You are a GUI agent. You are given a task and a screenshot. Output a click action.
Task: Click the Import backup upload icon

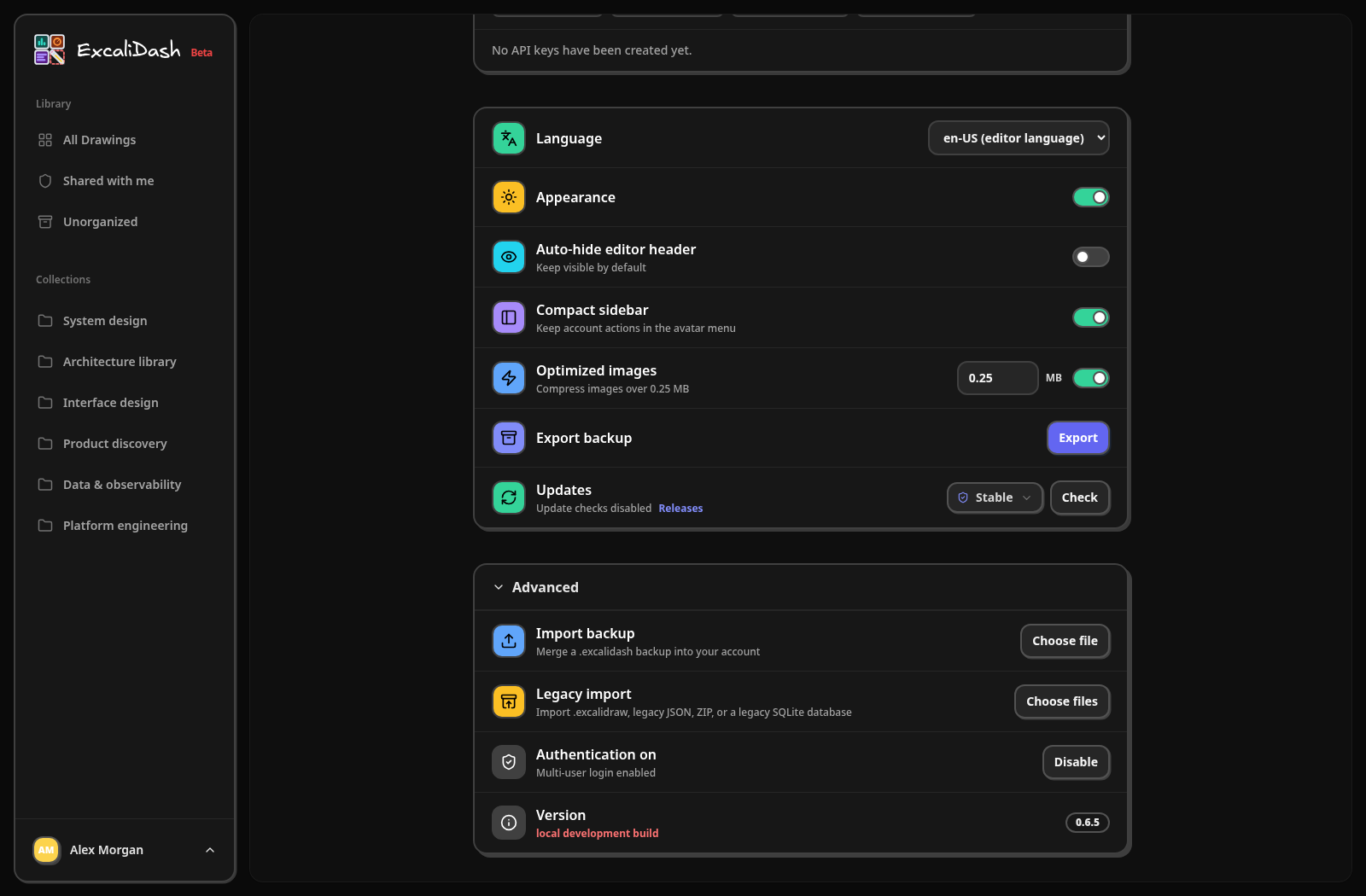[509, 641]
